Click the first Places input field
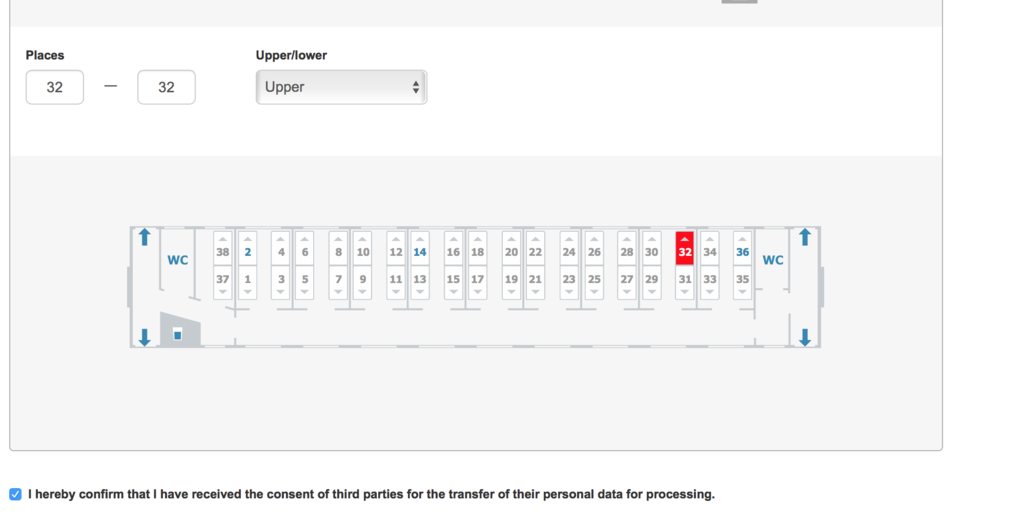Screen dimensions: 1024x524 (55, 87)
